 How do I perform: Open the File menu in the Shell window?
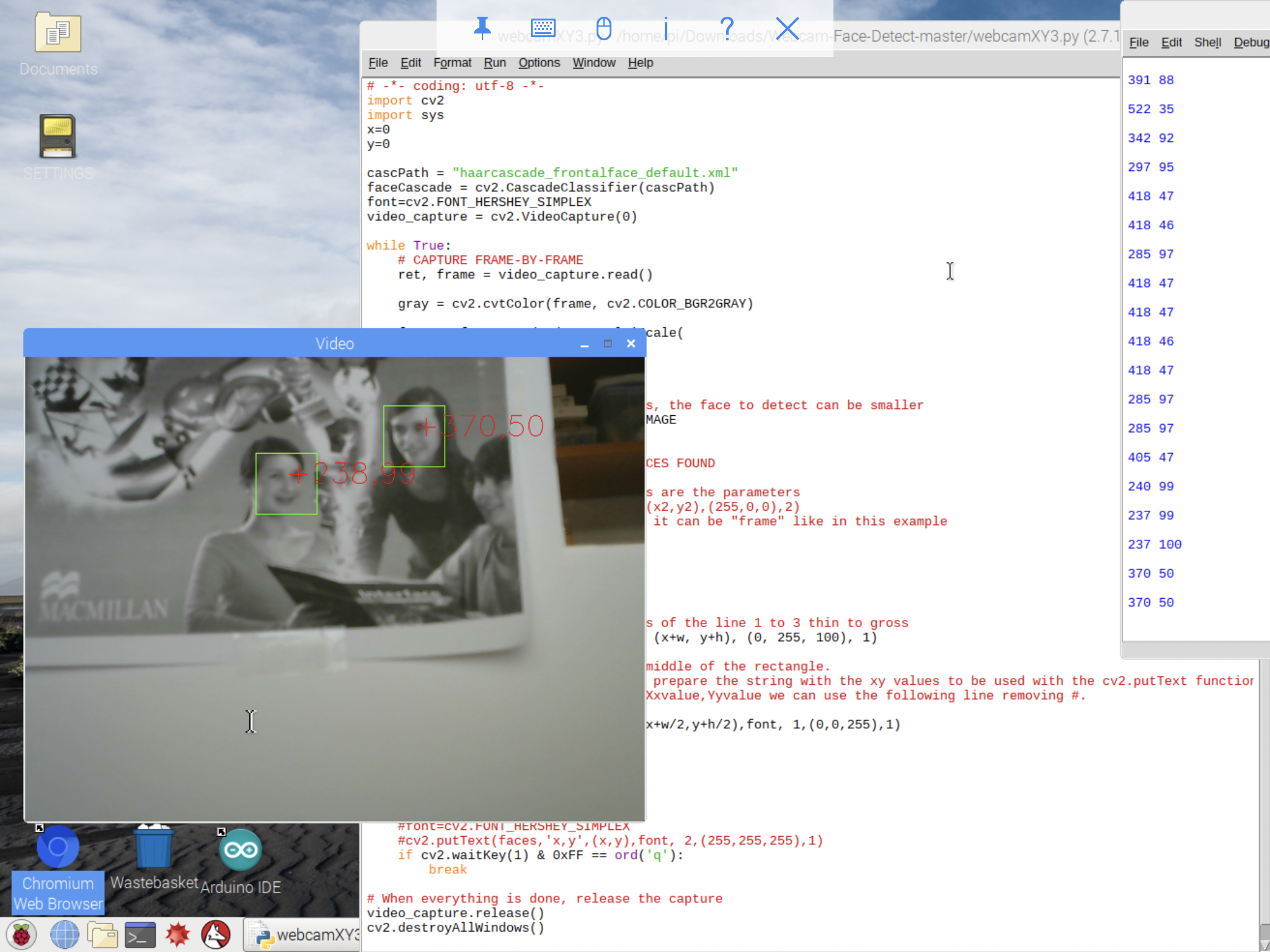[x=1139, y=42]
